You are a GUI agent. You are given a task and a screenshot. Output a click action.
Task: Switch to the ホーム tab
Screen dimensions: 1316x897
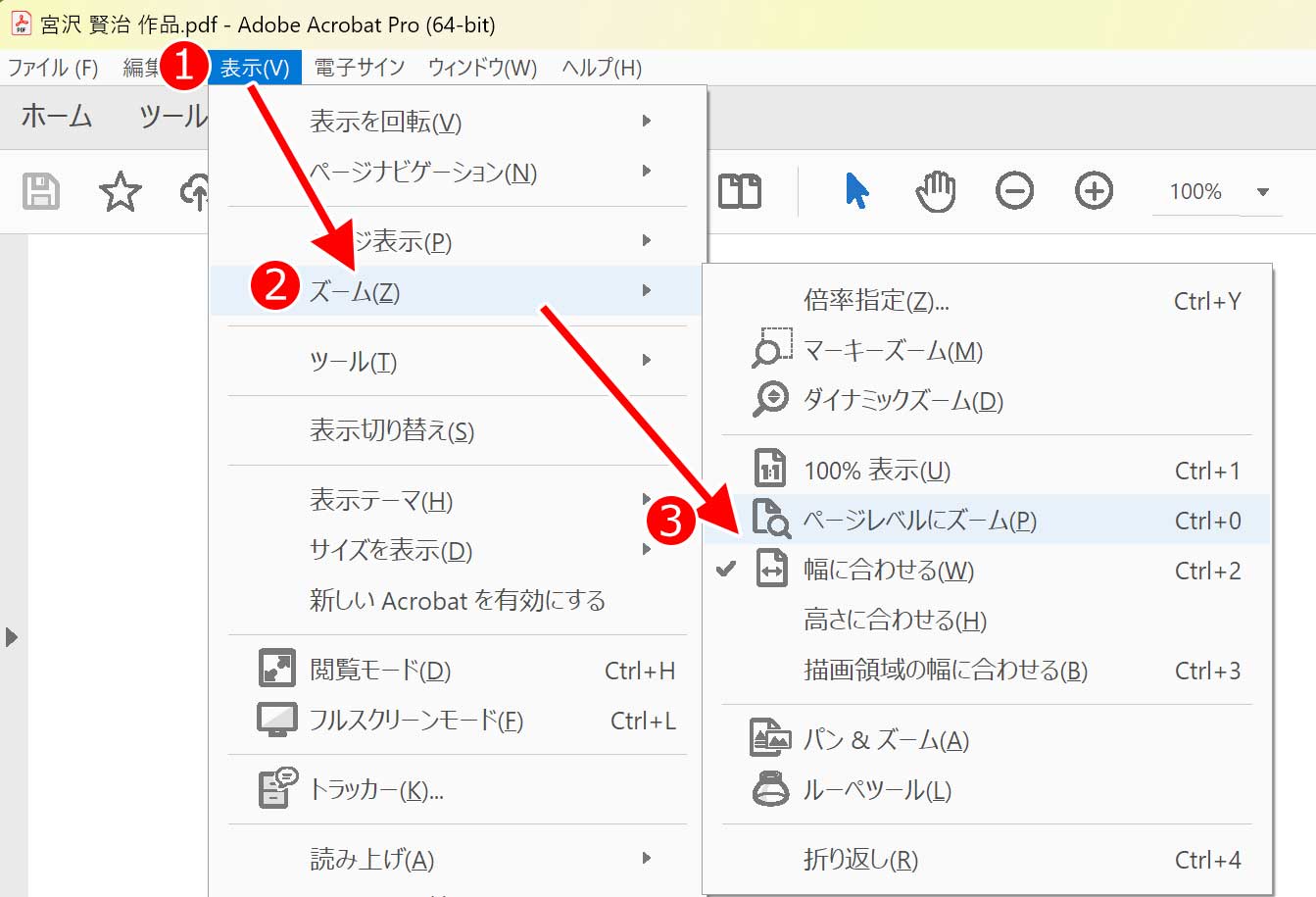point(57,116)
